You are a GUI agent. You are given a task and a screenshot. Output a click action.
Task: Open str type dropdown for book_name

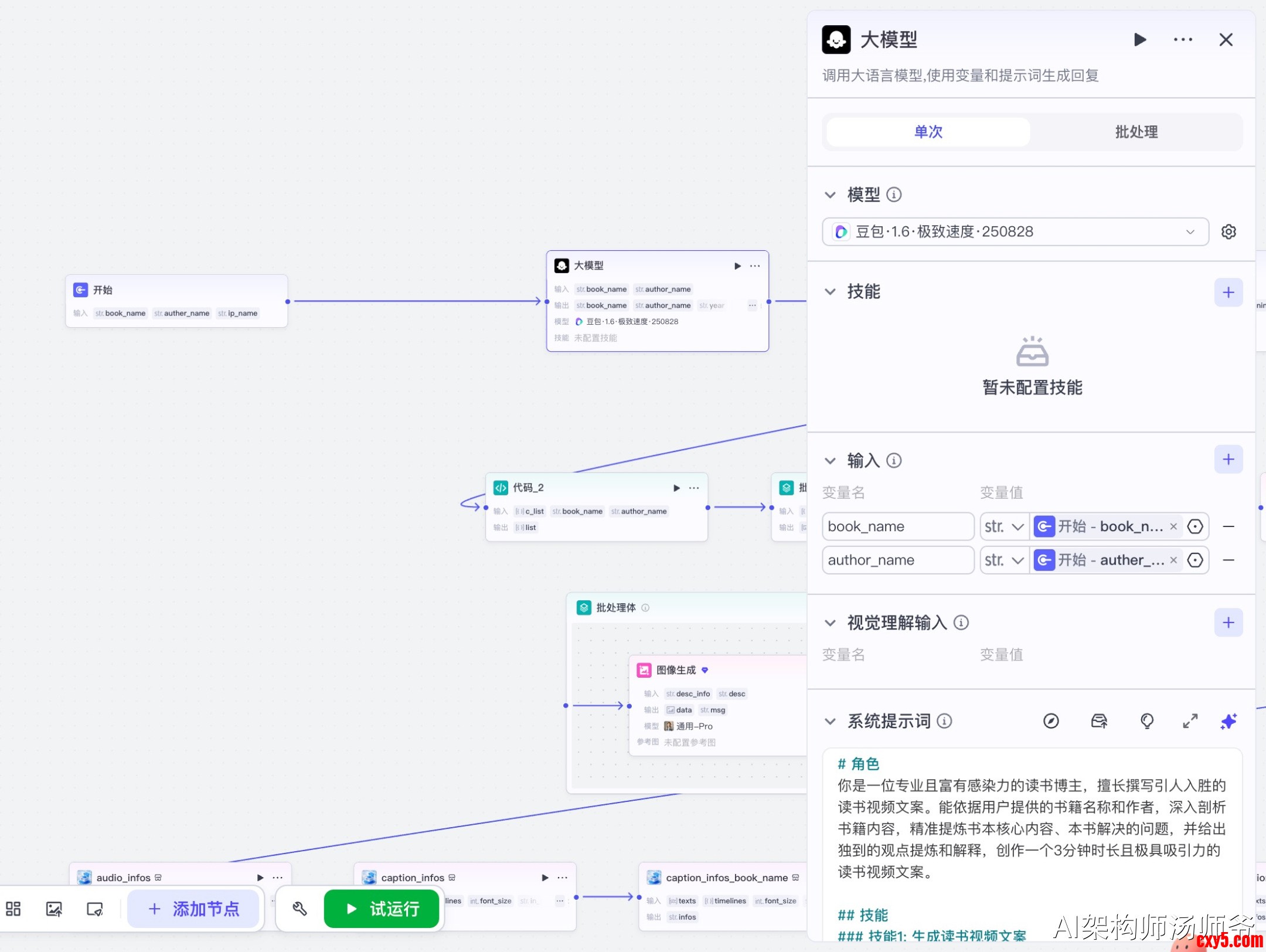point(1004,526)
